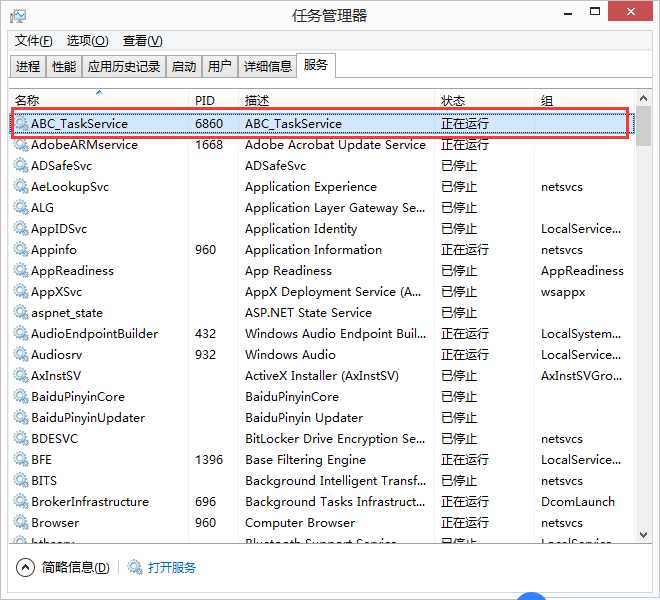The width and height of the screenshot is (660, 600).
Task: Click the DcomLaunch group cell
Action: click(578, 501)
